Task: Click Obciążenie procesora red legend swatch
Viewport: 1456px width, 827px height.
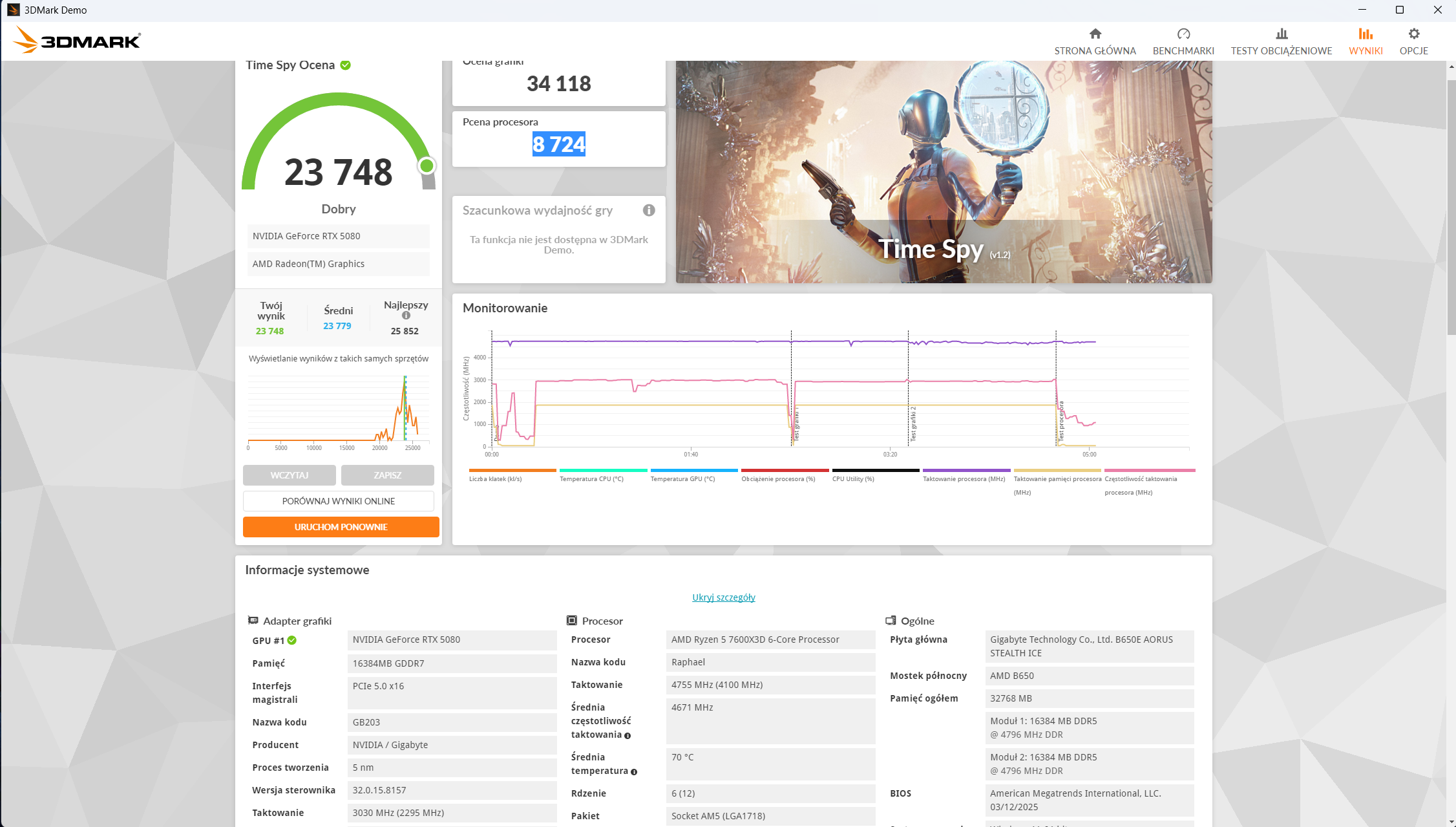Action: (785, 471)
